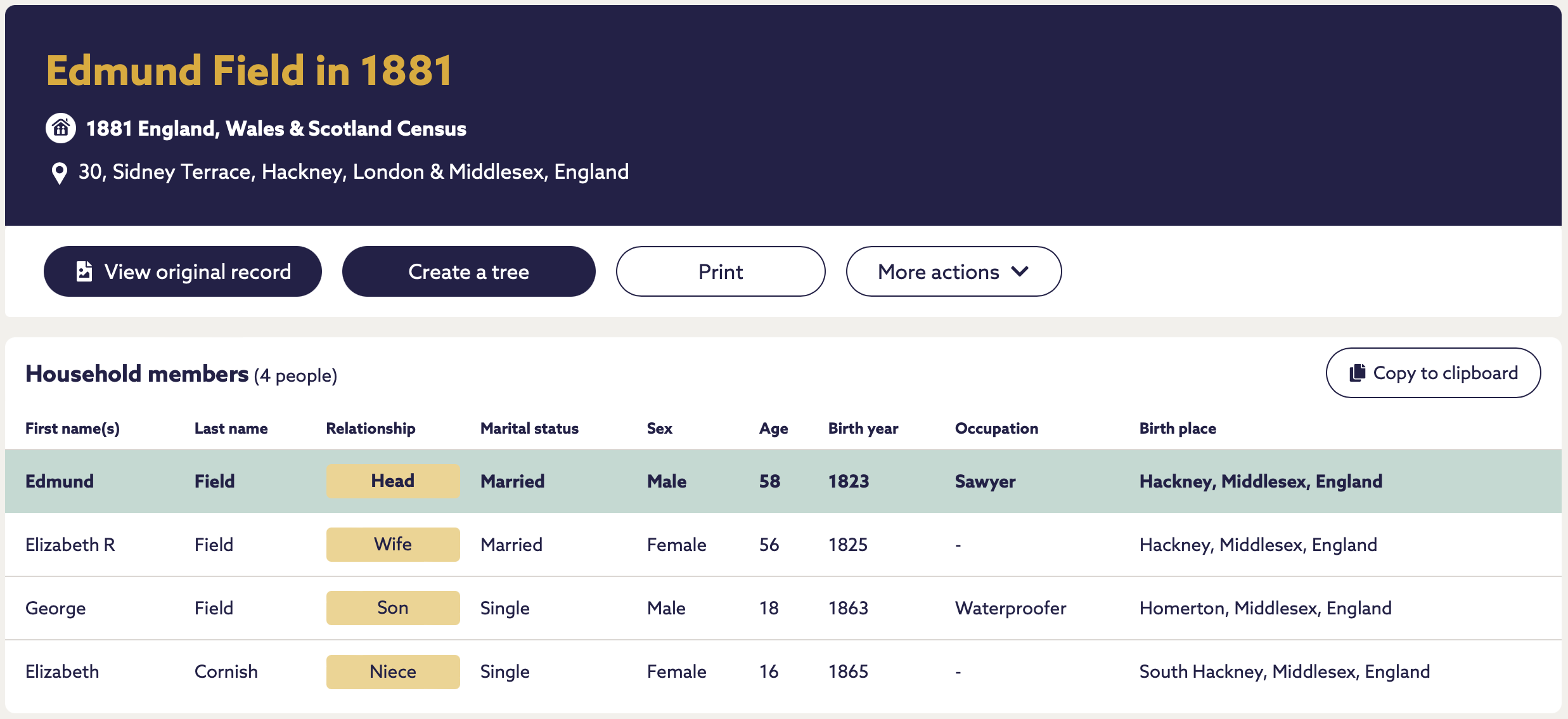Click the More actions chevron arrow
Screen dimensions: 1568x719
point(1020,271)
